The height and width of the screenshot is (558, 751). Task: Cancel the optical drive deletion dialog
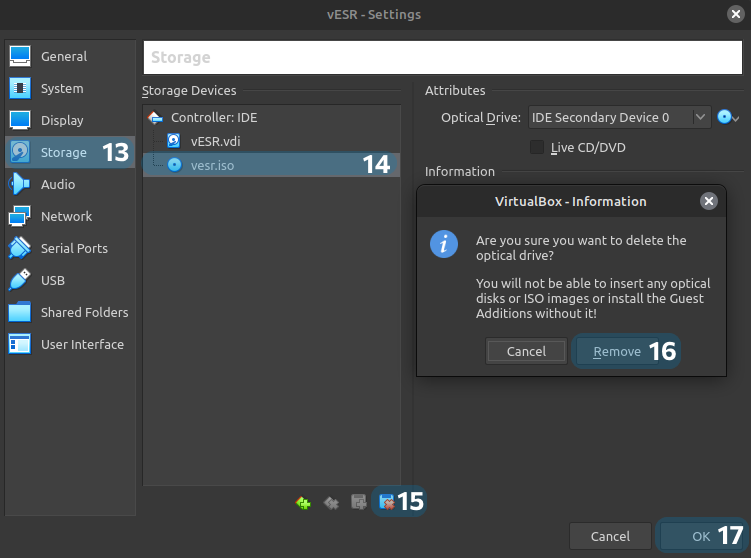tap(526, 351)
